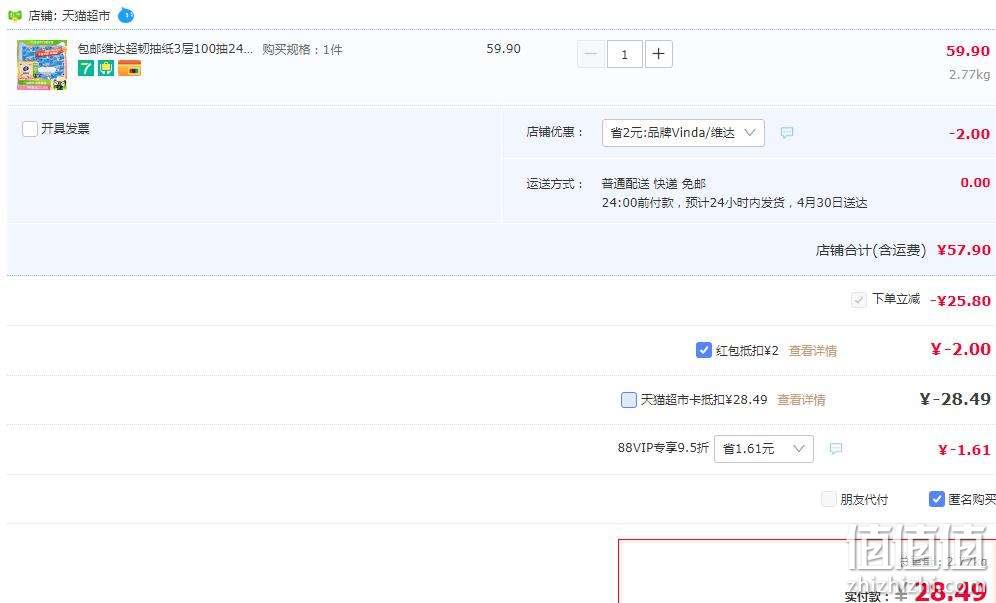Click the Tmall supermarket store logo icon
Screen dimensions: 996x603
15,15
